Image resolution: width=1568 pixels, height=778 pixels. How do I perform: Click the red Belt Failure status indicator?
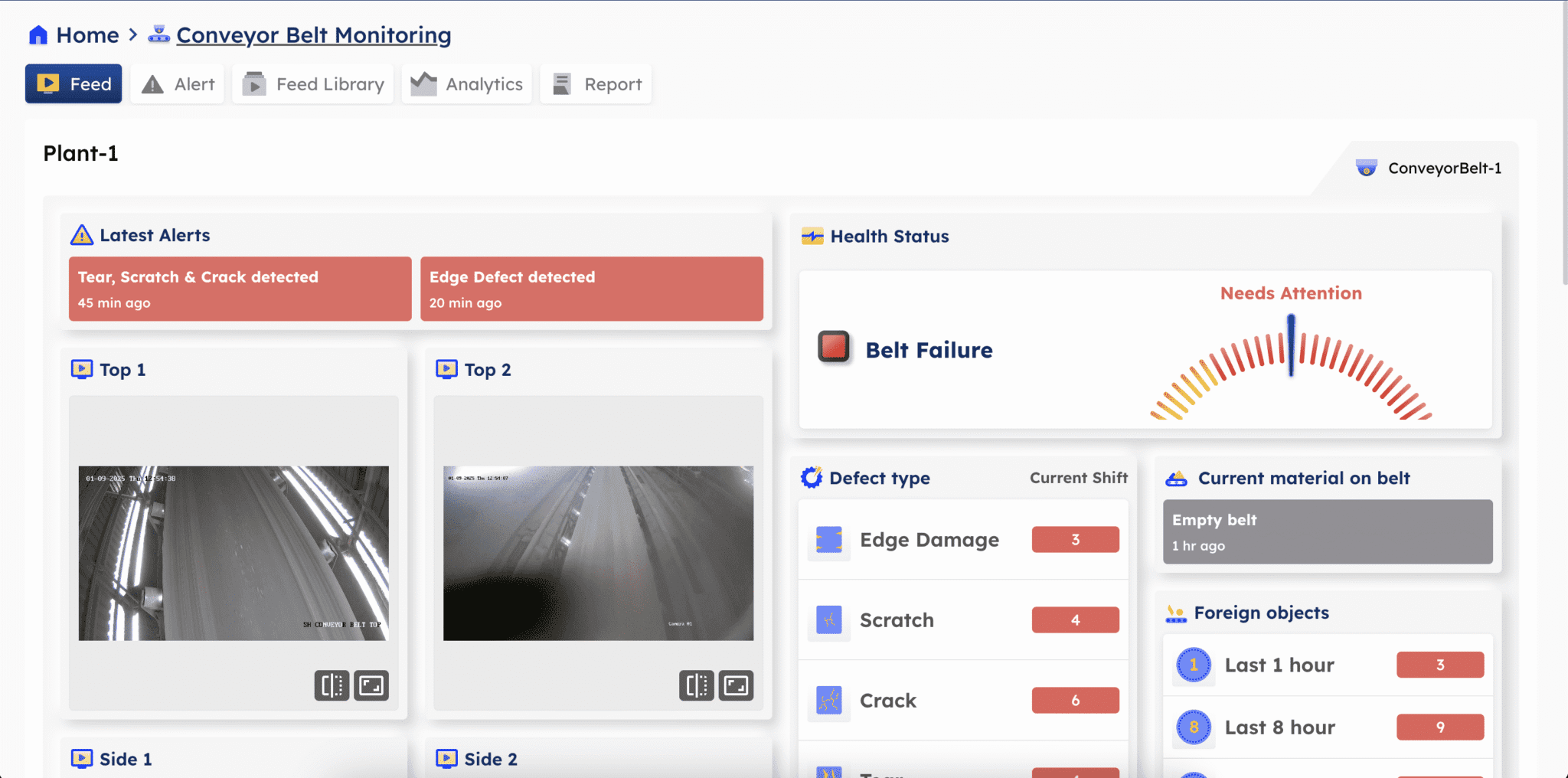point(834,346)
